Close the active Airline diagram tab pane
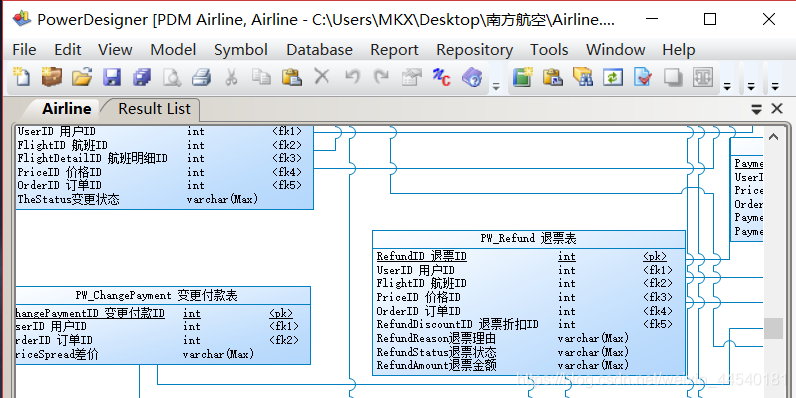 point(777,109)
